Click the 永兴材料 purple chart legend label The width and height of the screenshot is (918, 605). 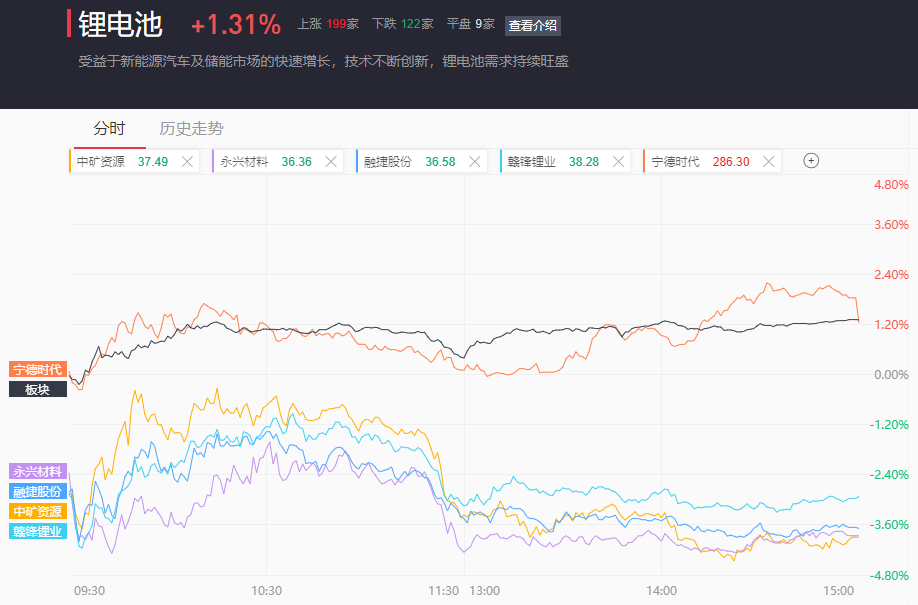(38, 471)
